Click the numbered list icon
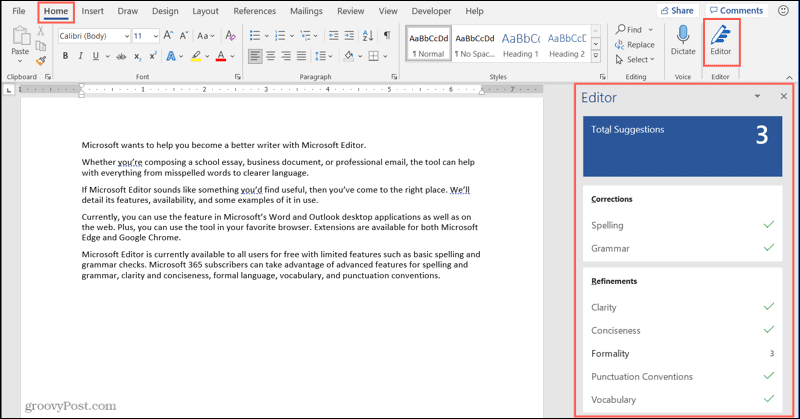Image resolution: width=800 pixels, height=419 pixels. click(280, 36)
